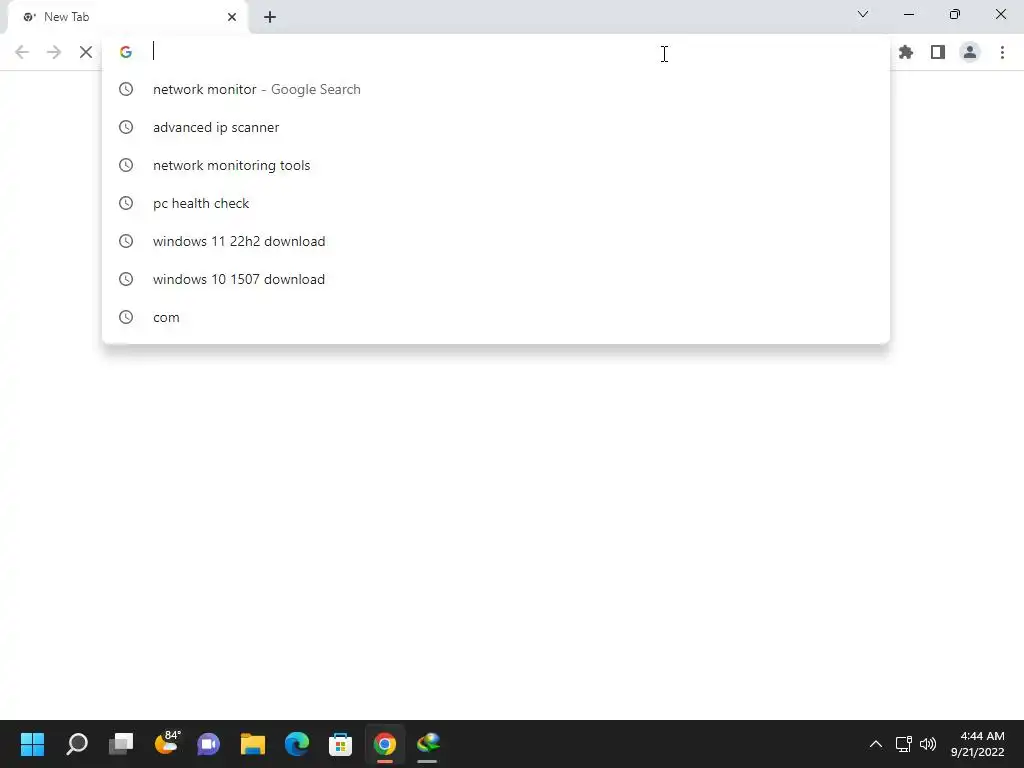Choose 'com' history suggestion
The image size is (1024, 768).
pos(496,317)
